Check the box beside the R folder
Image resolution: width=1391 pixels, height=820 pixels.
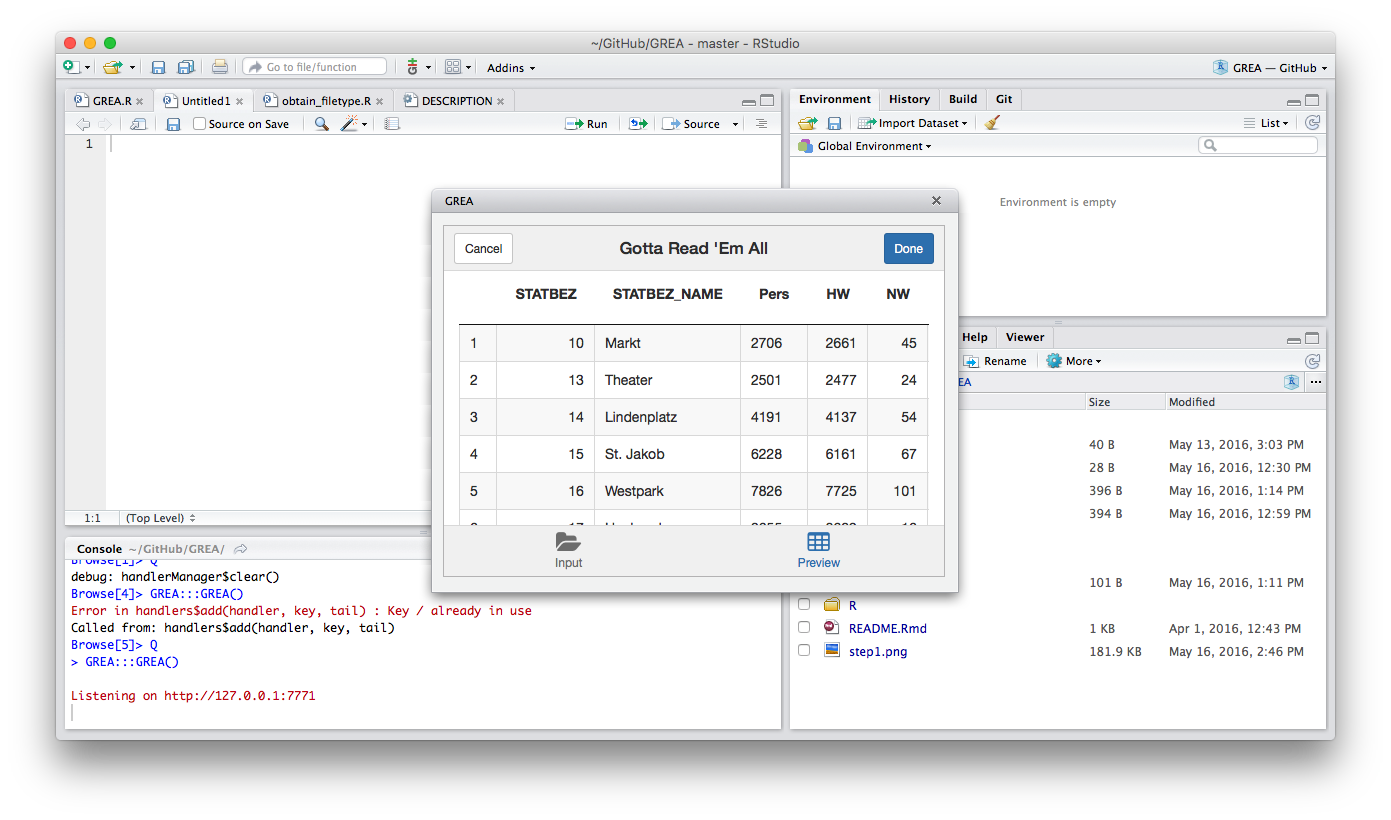804,605
